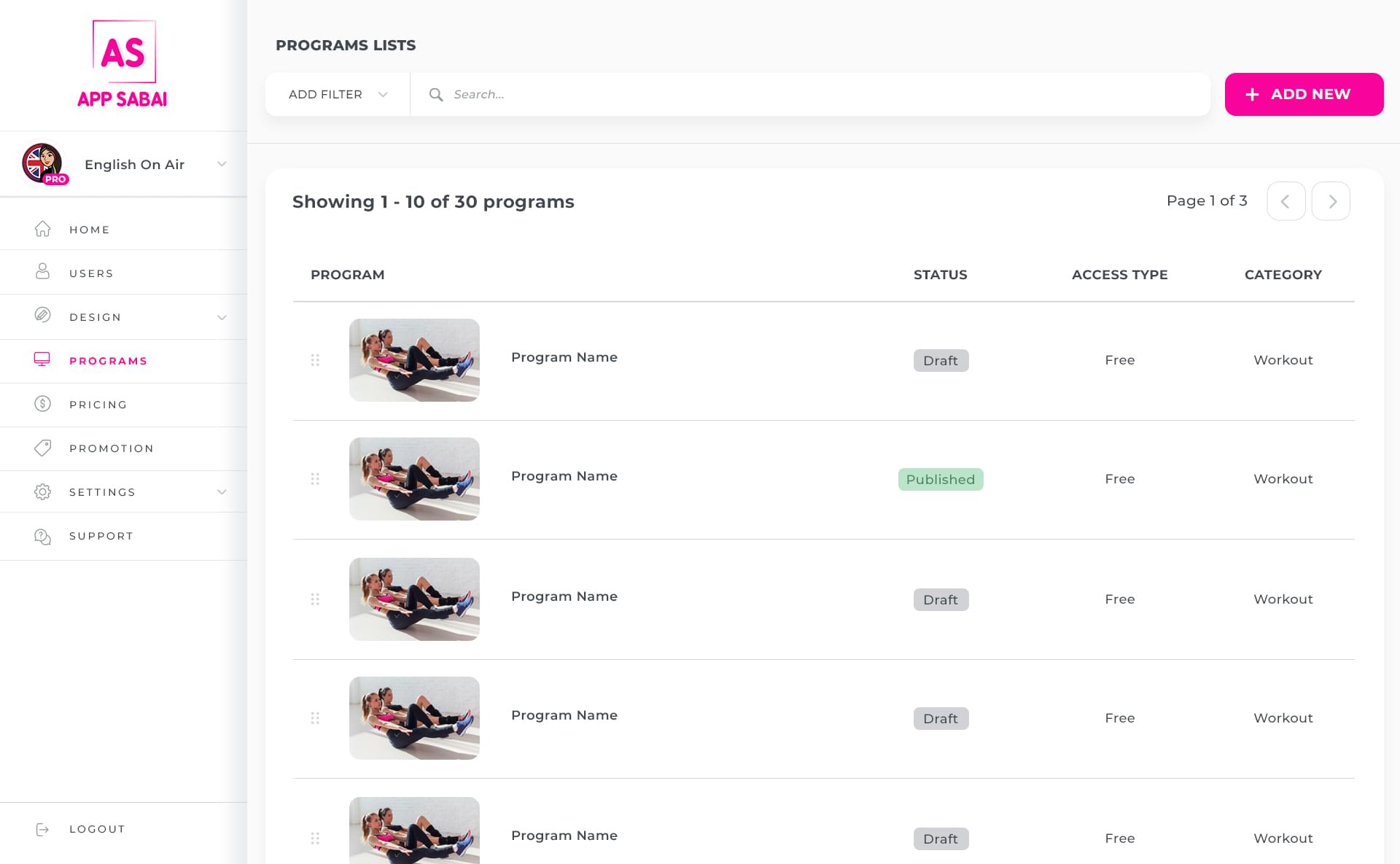
Task: Click drag handle of the Published program row
Action: (315, 478)
